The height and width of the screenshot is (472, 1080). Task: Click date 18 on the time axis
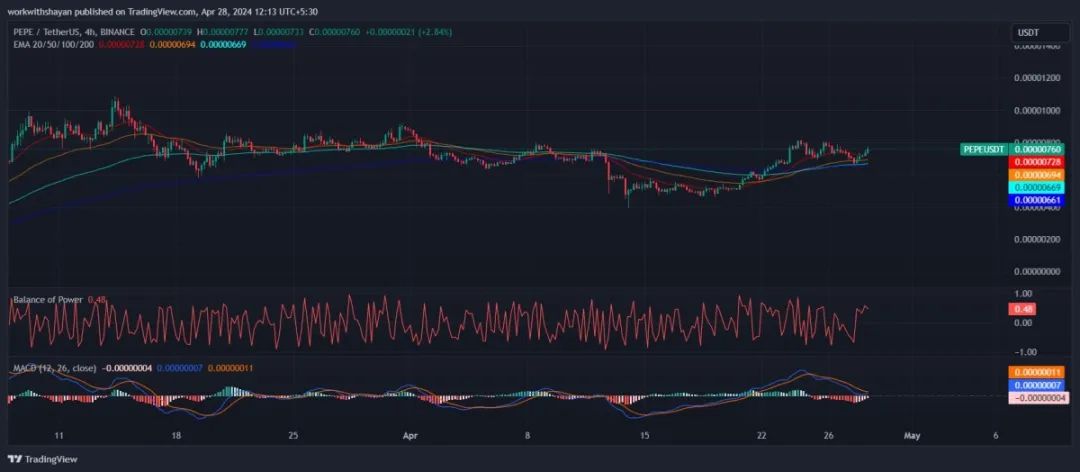pos(175,436)
